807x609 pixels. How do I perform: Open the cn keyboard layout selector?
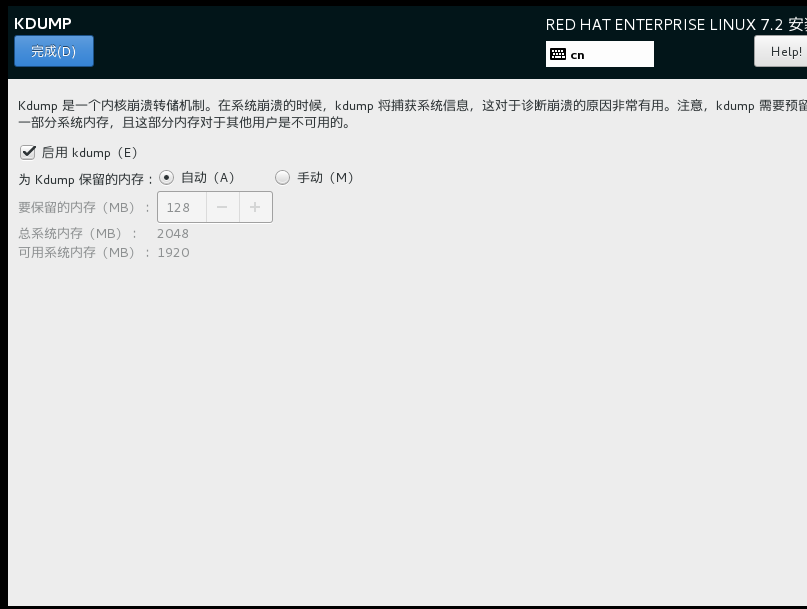[600, 54]
